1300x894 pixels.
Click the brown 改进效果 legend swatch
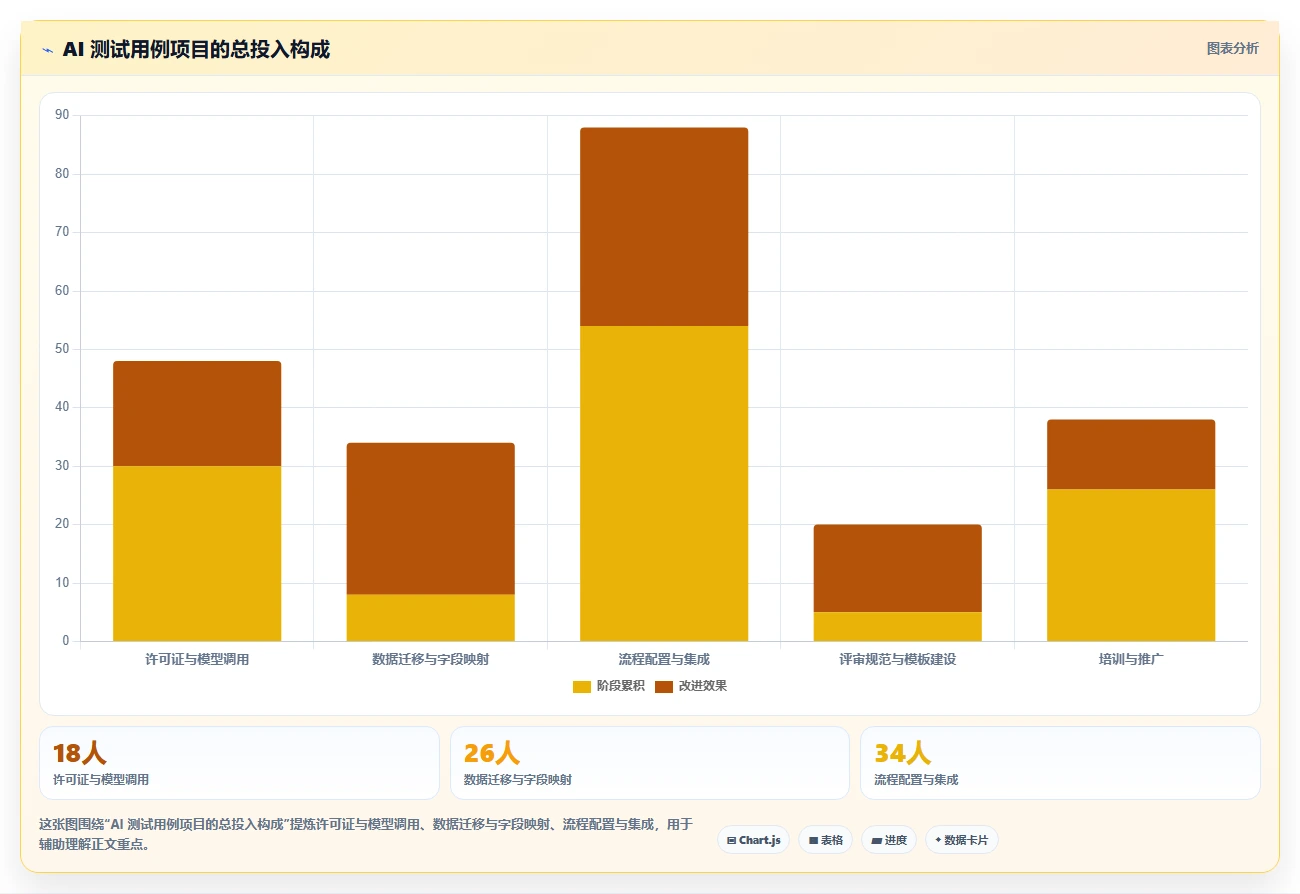[664, 686]
